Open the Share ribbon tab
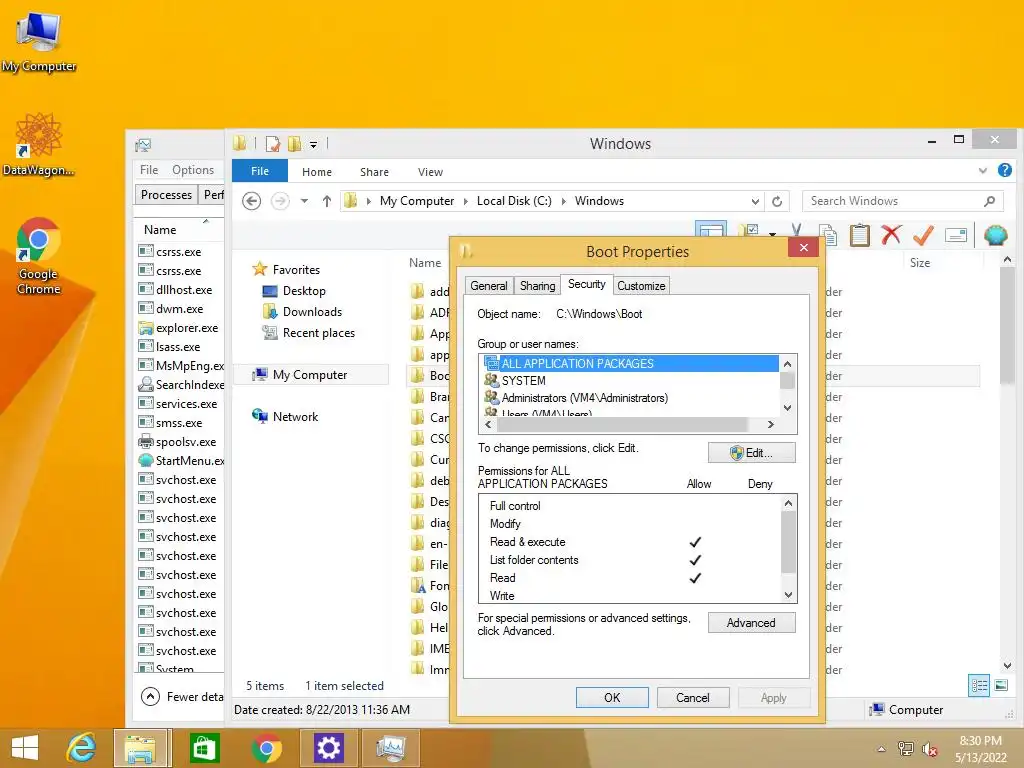This screenshot has width=1024, height=768. click(x=374, y=172)
